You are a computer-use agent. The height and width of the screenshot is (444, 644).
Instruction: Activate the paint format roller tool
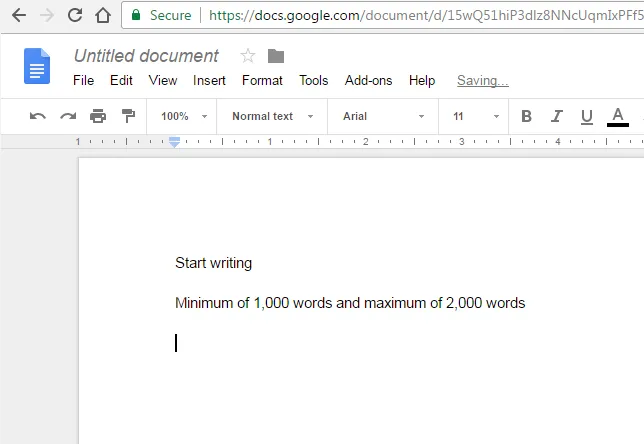(x=128, y=116)
